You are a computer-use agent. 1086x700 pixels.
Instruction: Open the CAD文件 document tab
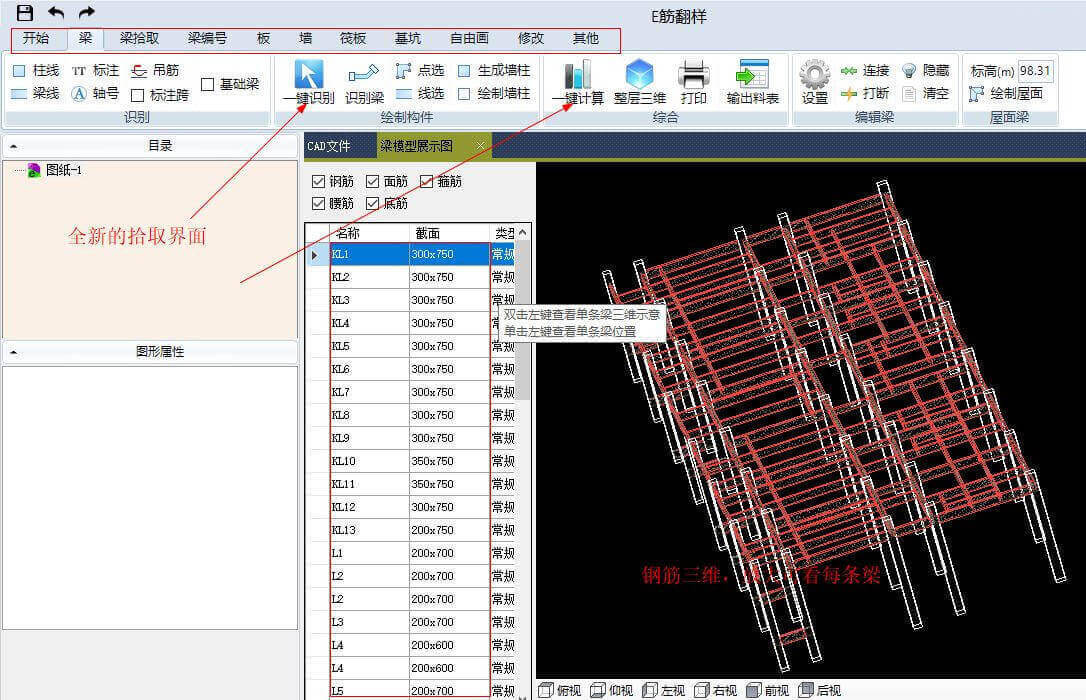tap(329, 146)
